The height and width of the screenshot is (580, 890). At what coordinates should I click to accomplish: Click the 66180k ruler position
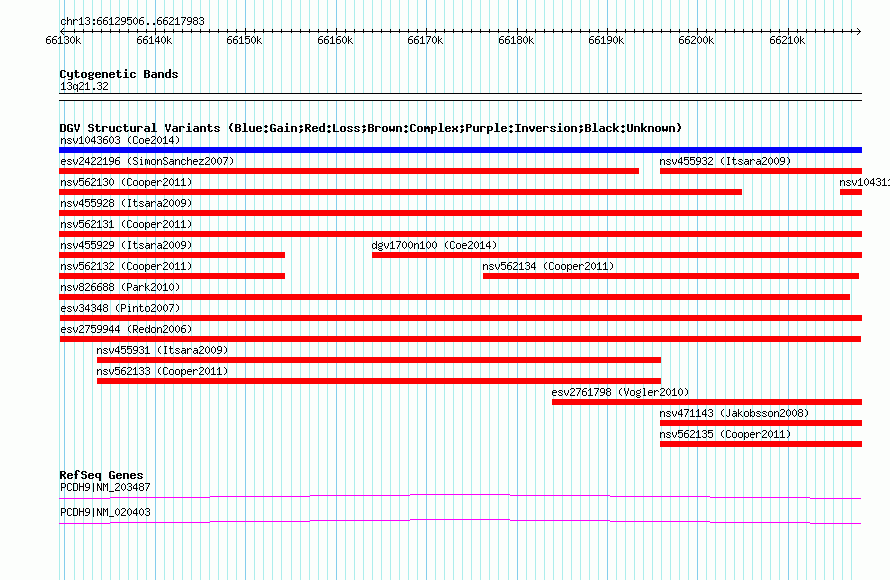coord(516,40)
